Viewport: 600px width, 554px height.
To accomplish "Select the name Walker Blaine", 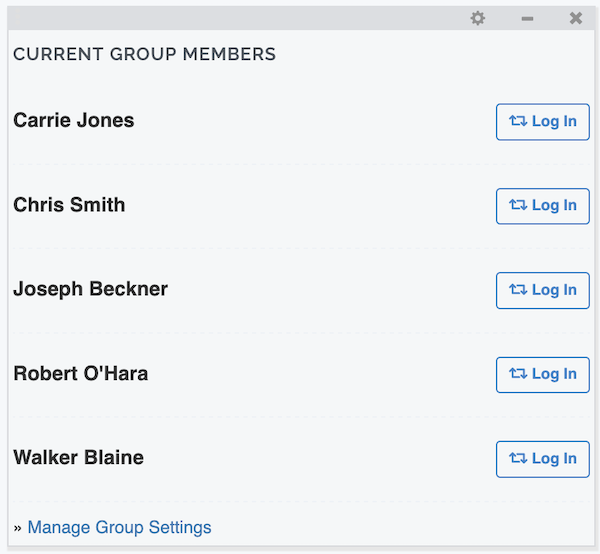I will tap(78, 458).
